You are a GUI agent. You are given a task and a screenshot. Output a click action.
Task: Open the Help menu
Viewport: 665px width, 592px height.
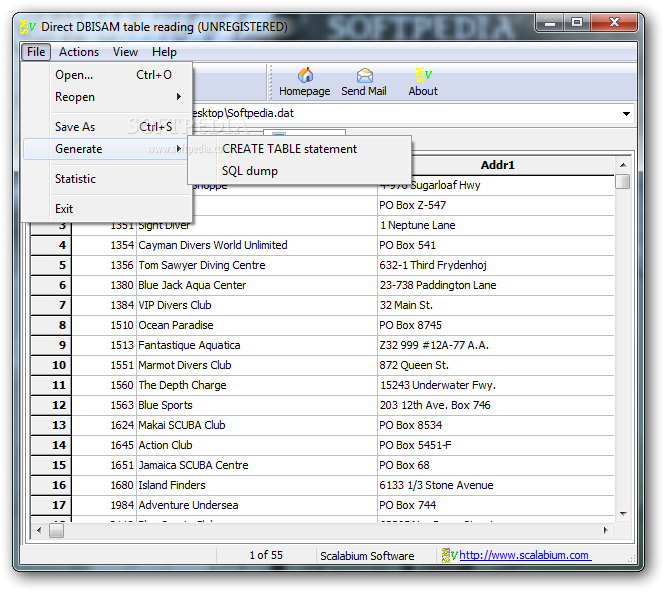(164, 52)
